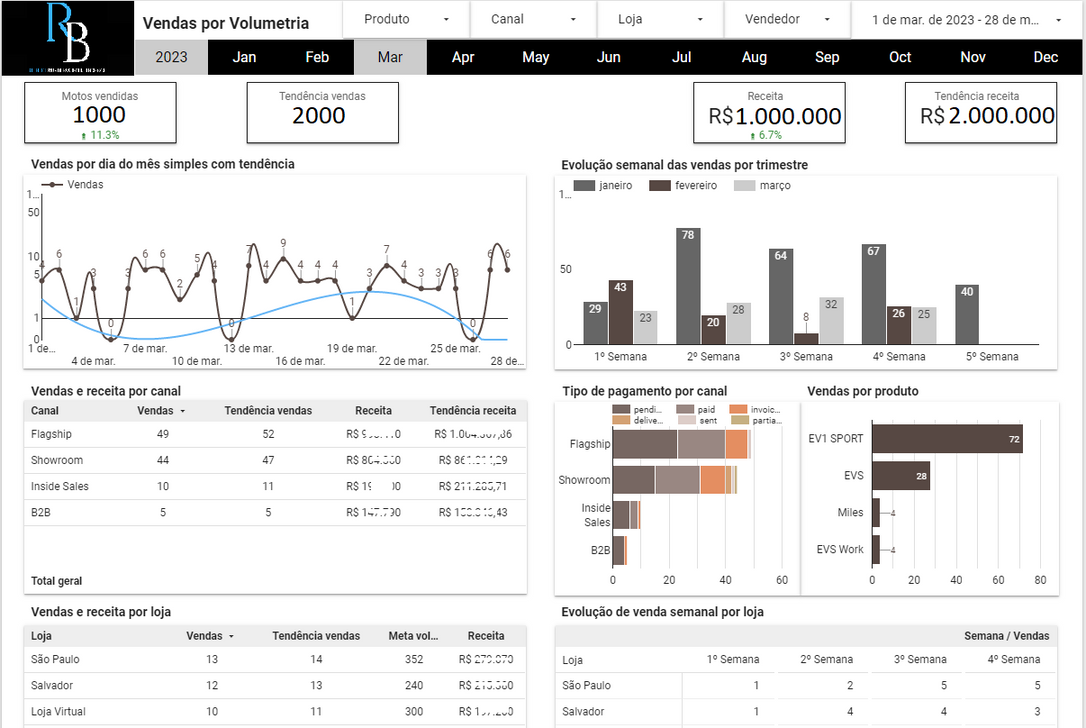
Task: Open the Canal filter dropdown
Action: point(533,19)
